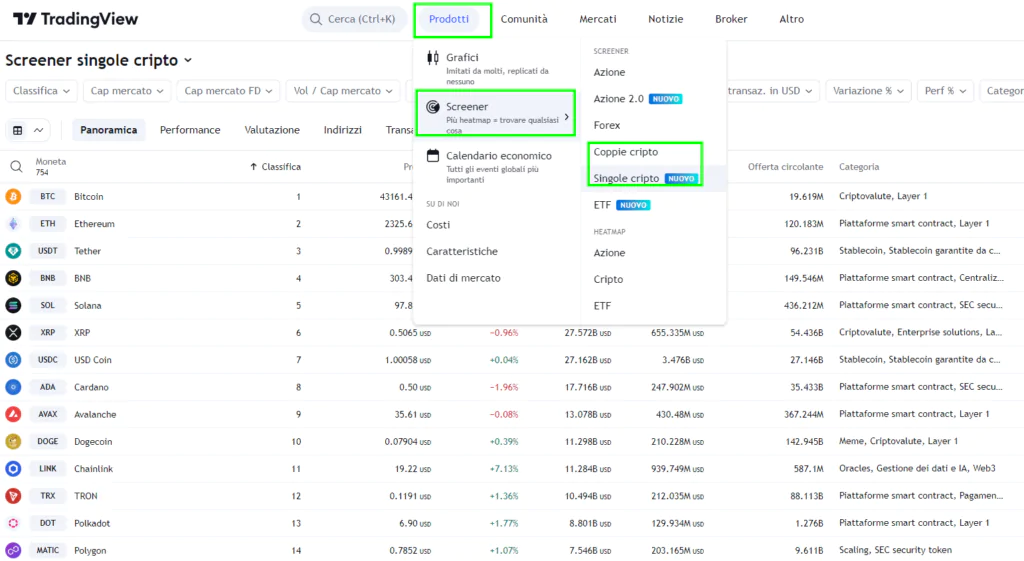1024x561 pixels.
Task: Select the Calendario economico entry
Action: click(x=496, y=167)
